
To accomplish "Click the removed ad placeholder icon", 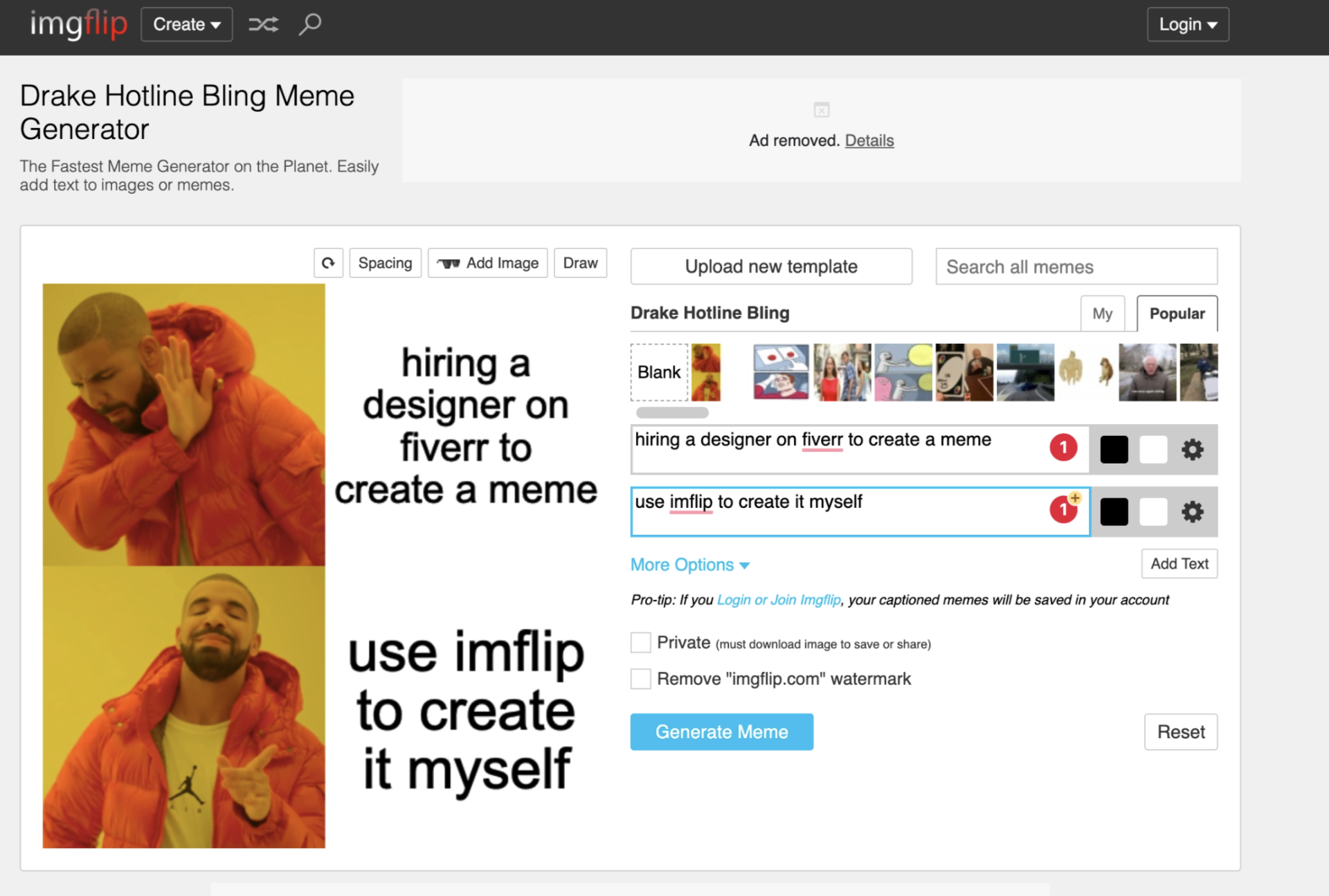I will [x=822, y=110].
